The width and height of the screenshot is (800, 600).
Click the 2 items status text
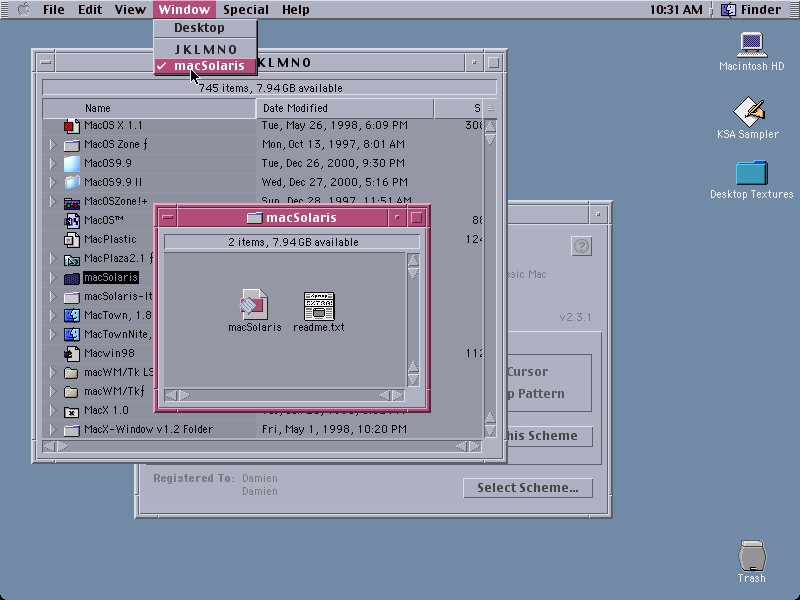click(293, 242)
